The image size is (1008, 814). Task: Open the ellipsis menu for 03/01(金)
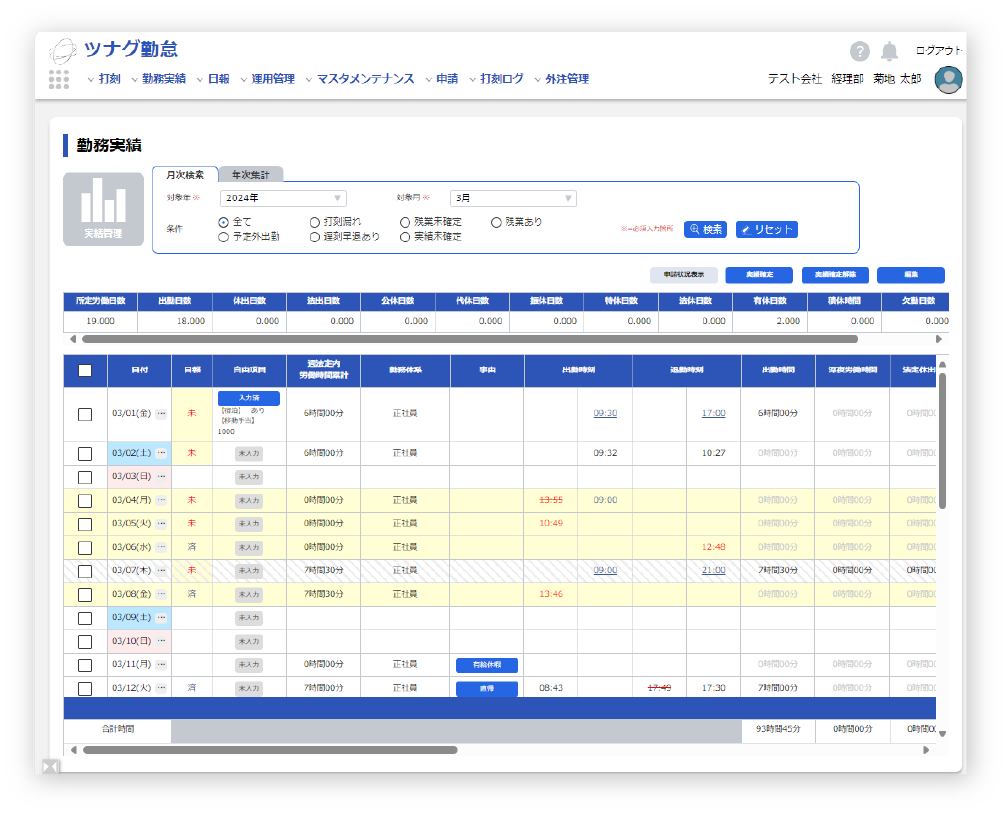pyautogui.click(x=161, y=413)
